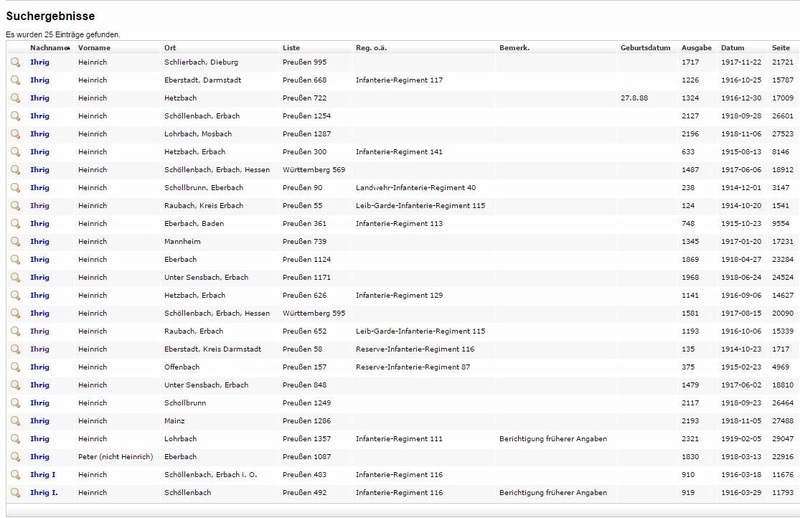Select cell Unter Sensbach, Erbach for Preußen 1171
This screenshot has width=800, height=518.
206,277
